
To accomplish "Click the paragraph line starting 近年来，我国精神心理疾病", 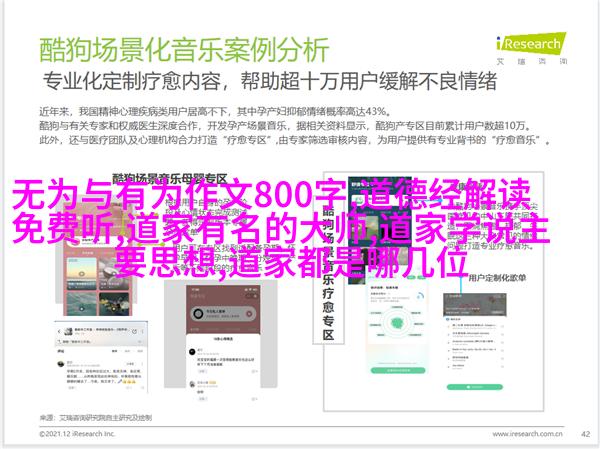I will [x=215, y=112].
